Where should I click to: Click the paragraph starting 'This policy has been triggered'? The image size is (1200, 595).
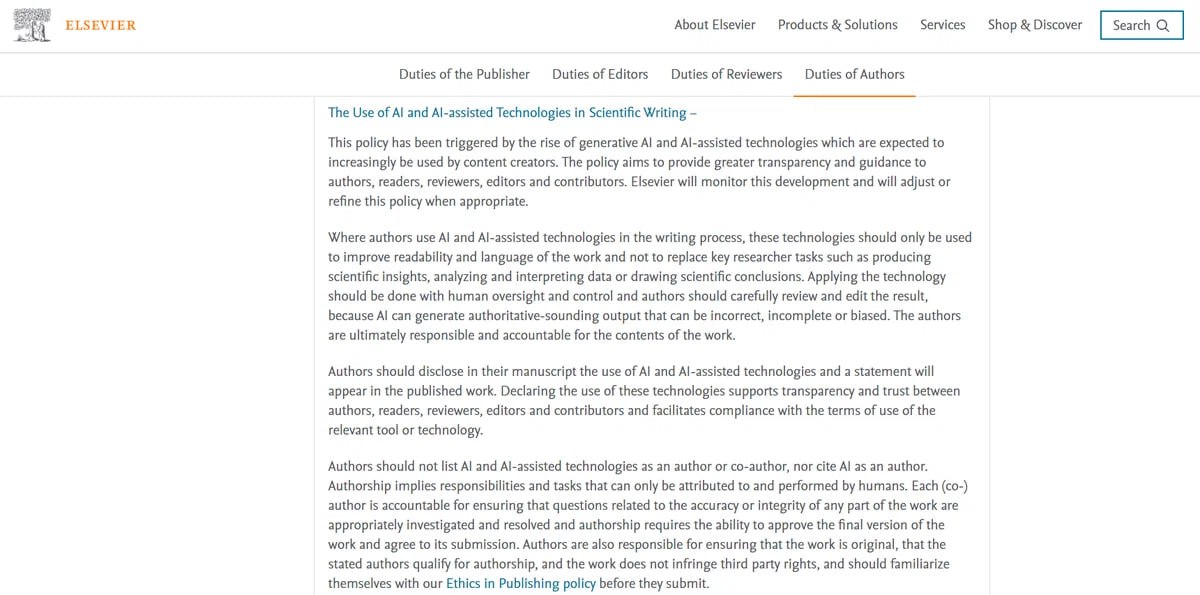pyautogui.click(x=640, y=172)
